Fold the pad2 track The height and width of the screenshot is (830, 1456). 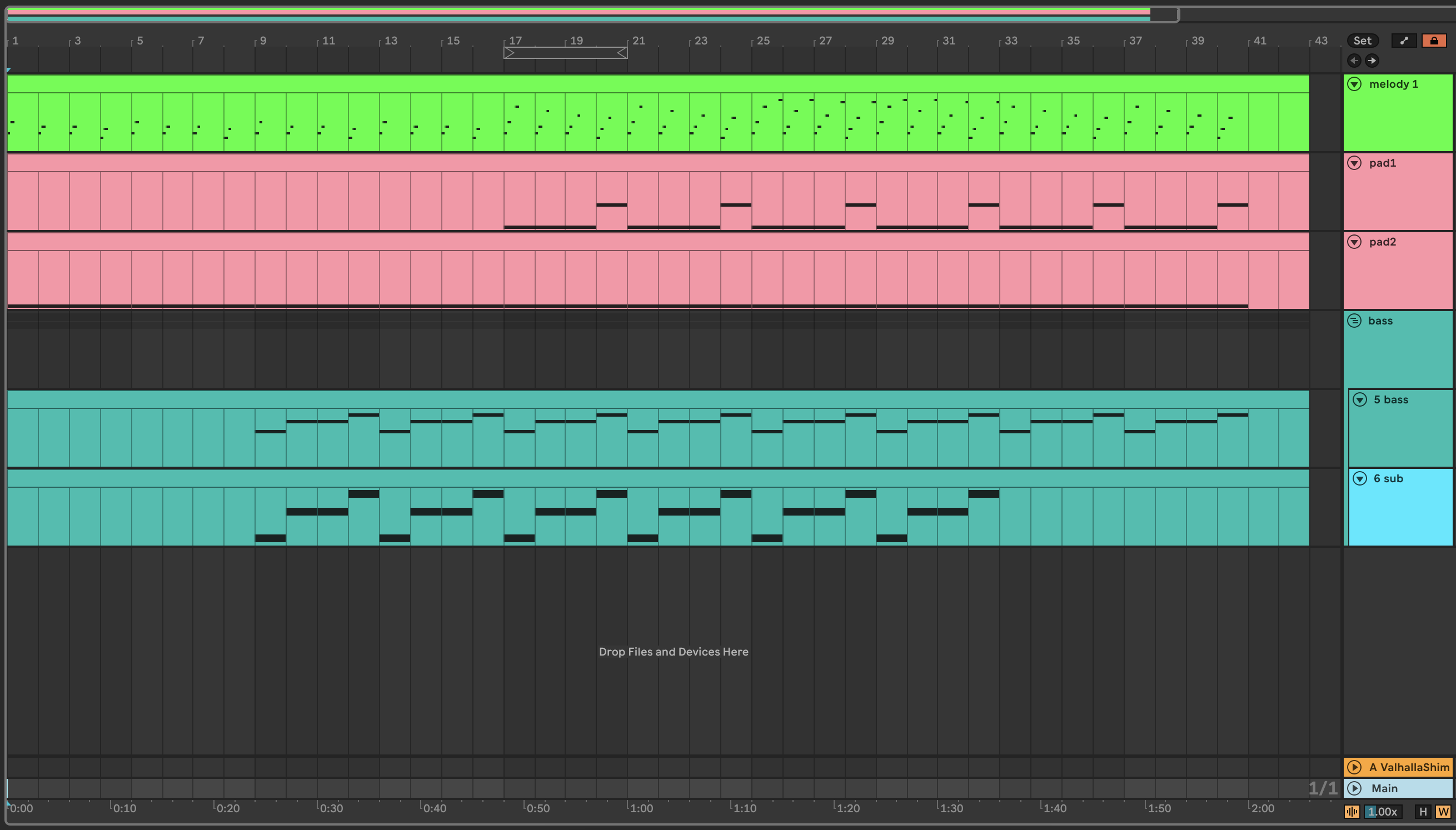pyautogui.click(x=1354, y=242)
